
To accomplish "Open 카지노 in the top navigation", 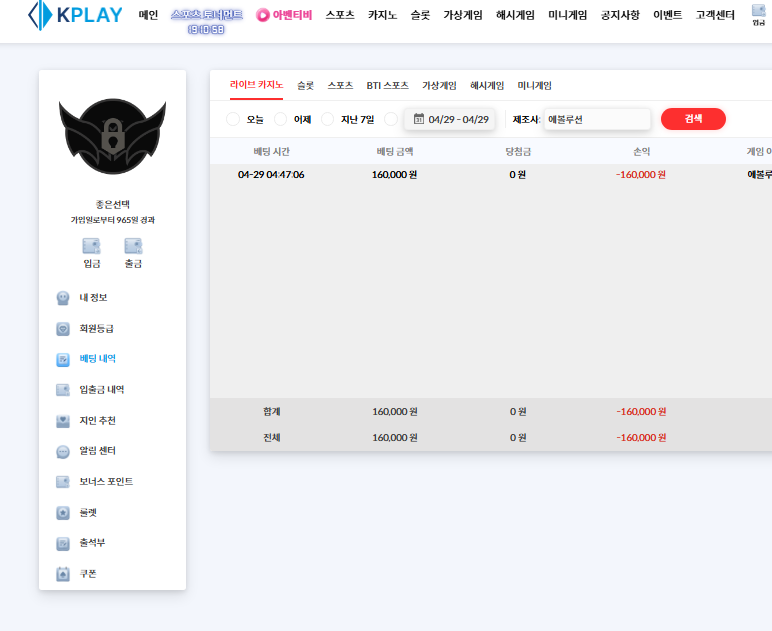I will 383,15.
